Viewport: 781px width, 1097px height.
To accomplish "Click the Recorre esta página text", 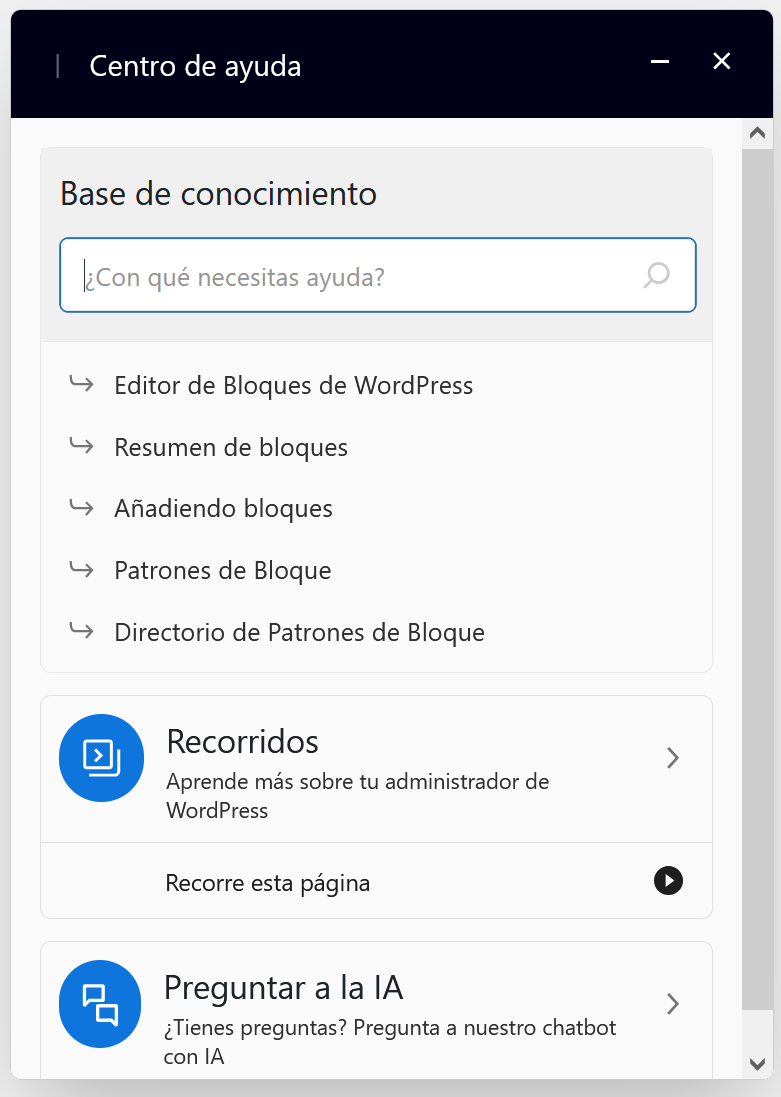I will coord(267,883).
